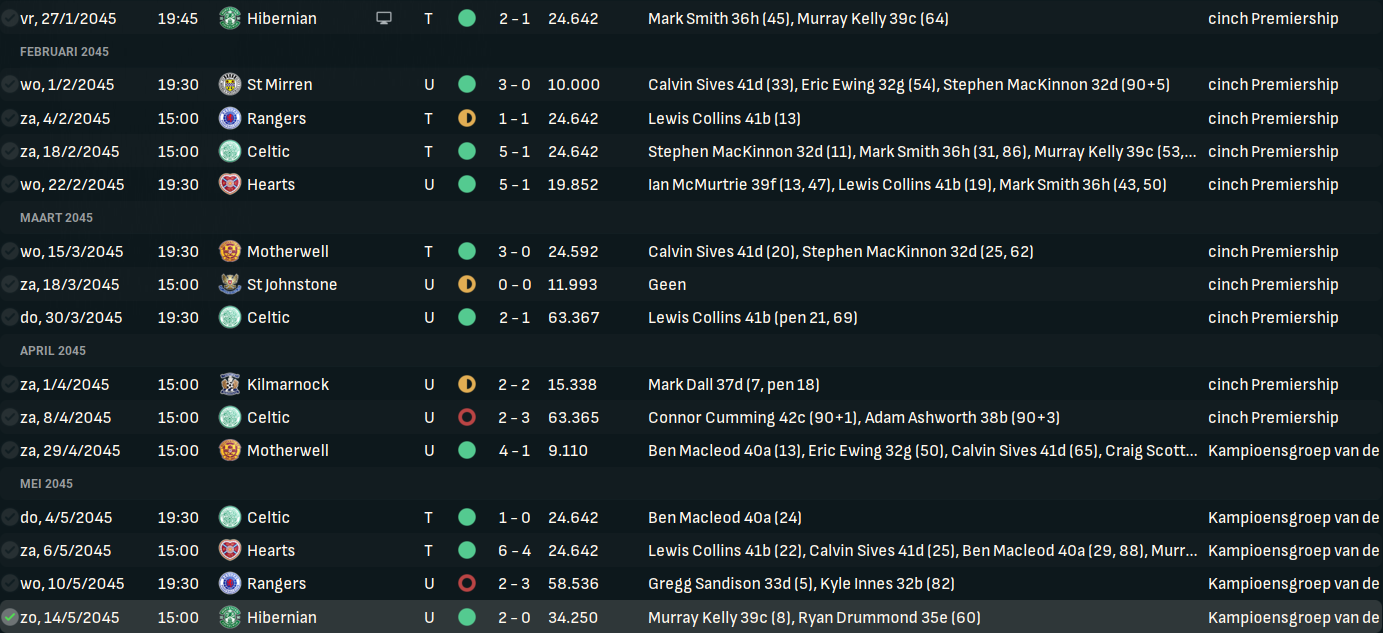Open the Hearts team link on the 22/2/2045 row
This screenshot has width=1383, height=633.
pyautogui.click(x=271, y=184)
